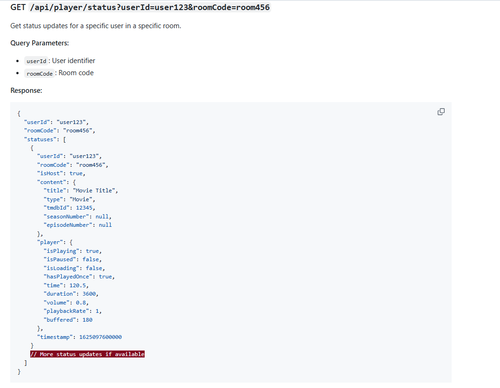
Task: Click the 'Query Parameters:' label
Action: (x=40, y=43)
